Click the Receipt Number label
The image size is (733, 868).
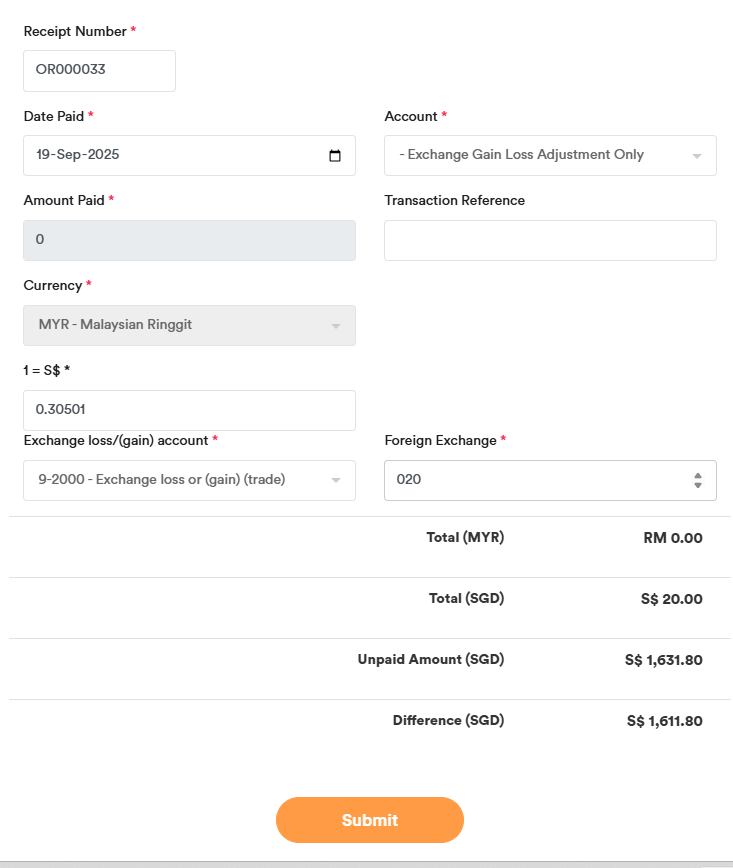click(75, 32)
